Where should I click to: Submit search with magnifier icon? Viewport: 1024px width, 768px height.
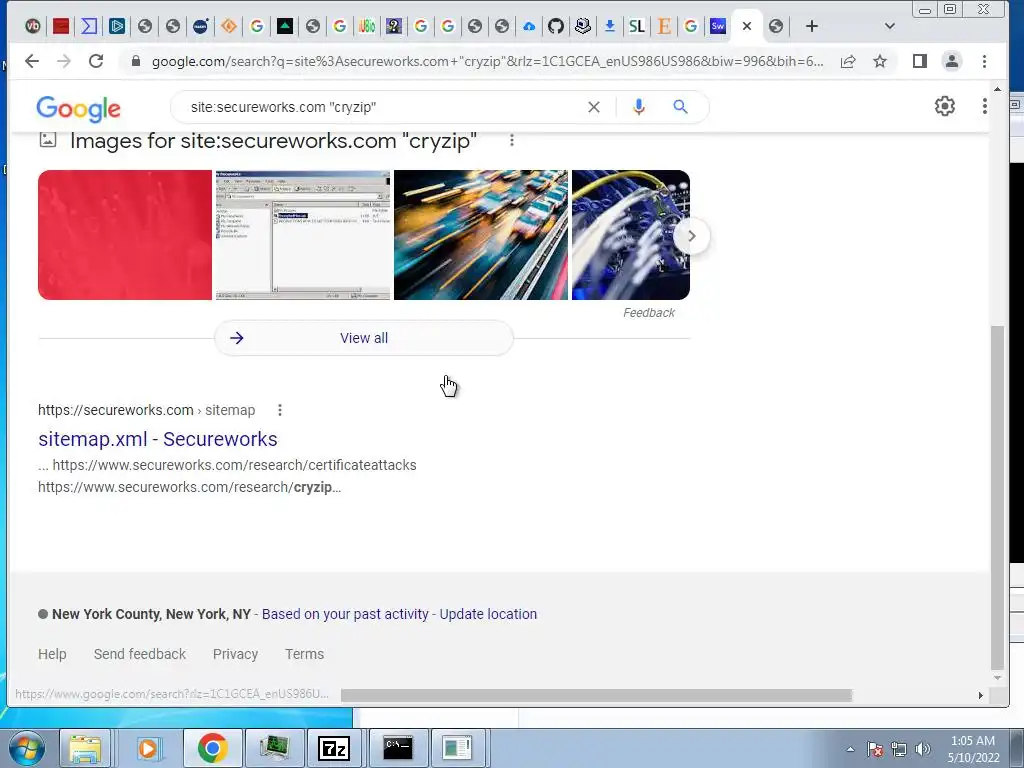click(x=680, y=106)
